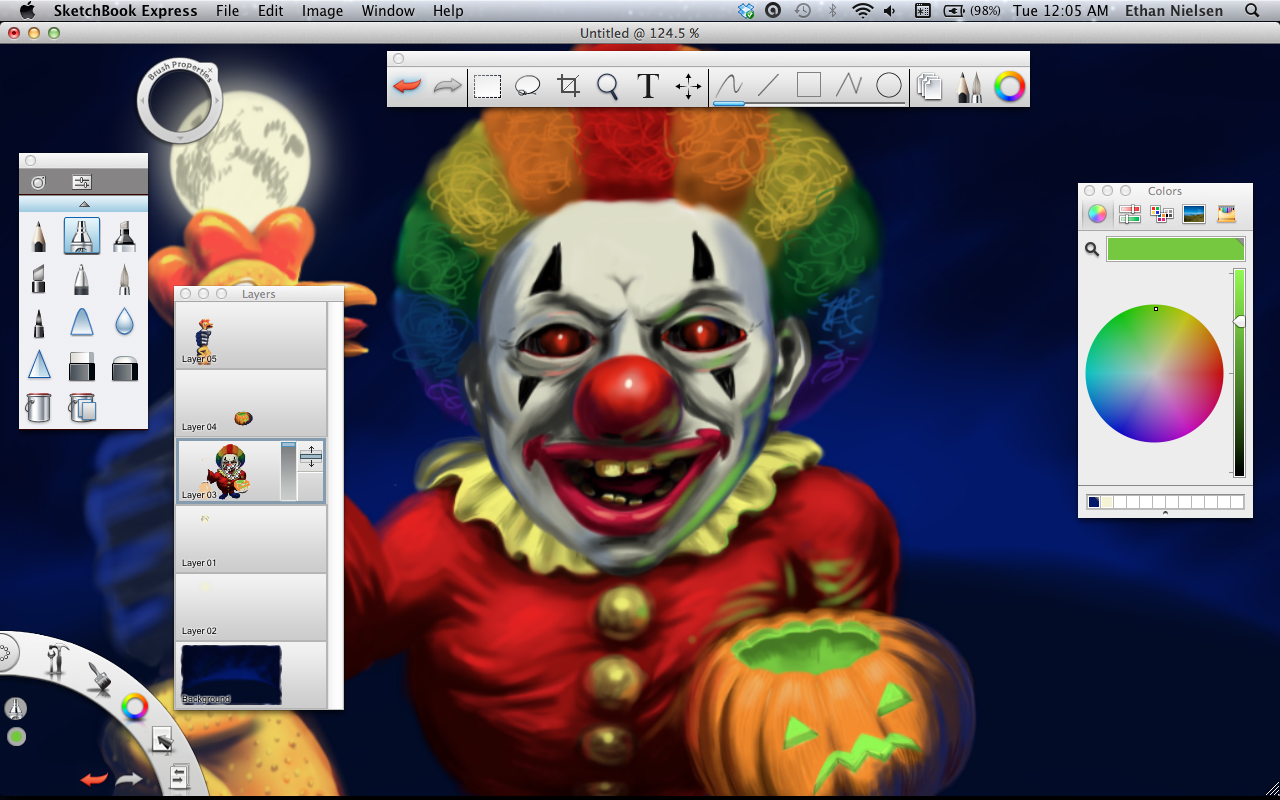Select the rectangular marquee selection tool
Image resolution: width=1280 pixels, height=800 pixels.
click(x=487, y=86)
